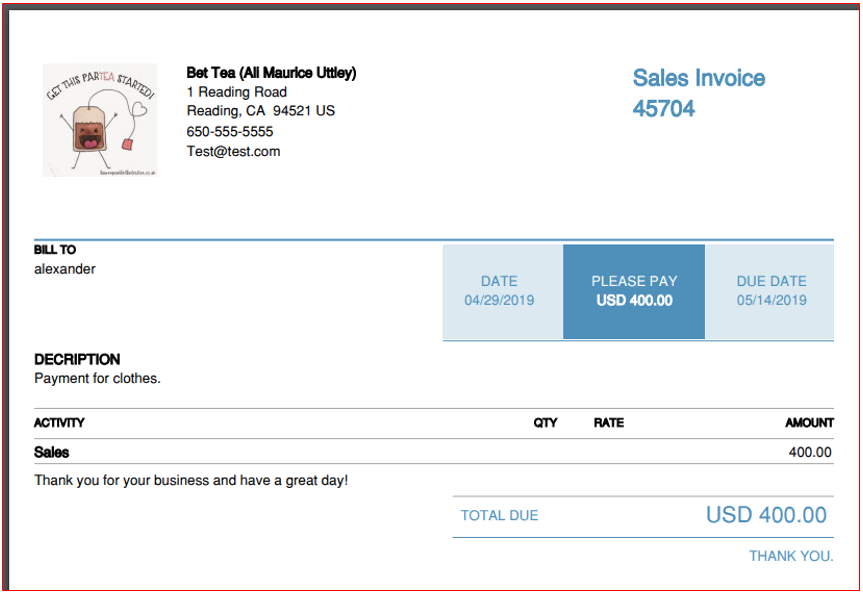Click the phone number 650-555-5555
Viewport: 863px width, 594px height.
click(x=230, y=132)
